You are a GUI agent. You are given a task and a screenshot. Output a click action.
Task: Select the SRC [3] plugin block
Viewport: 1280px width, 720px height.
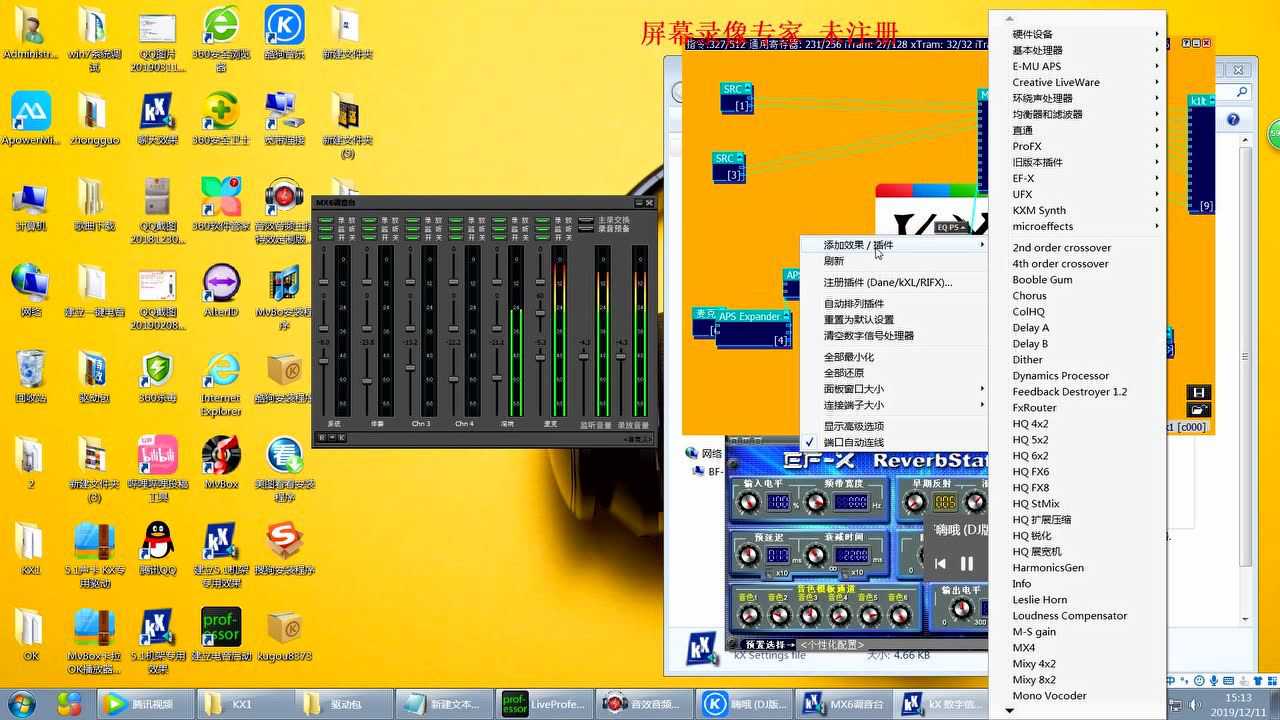tap(729, 167)
